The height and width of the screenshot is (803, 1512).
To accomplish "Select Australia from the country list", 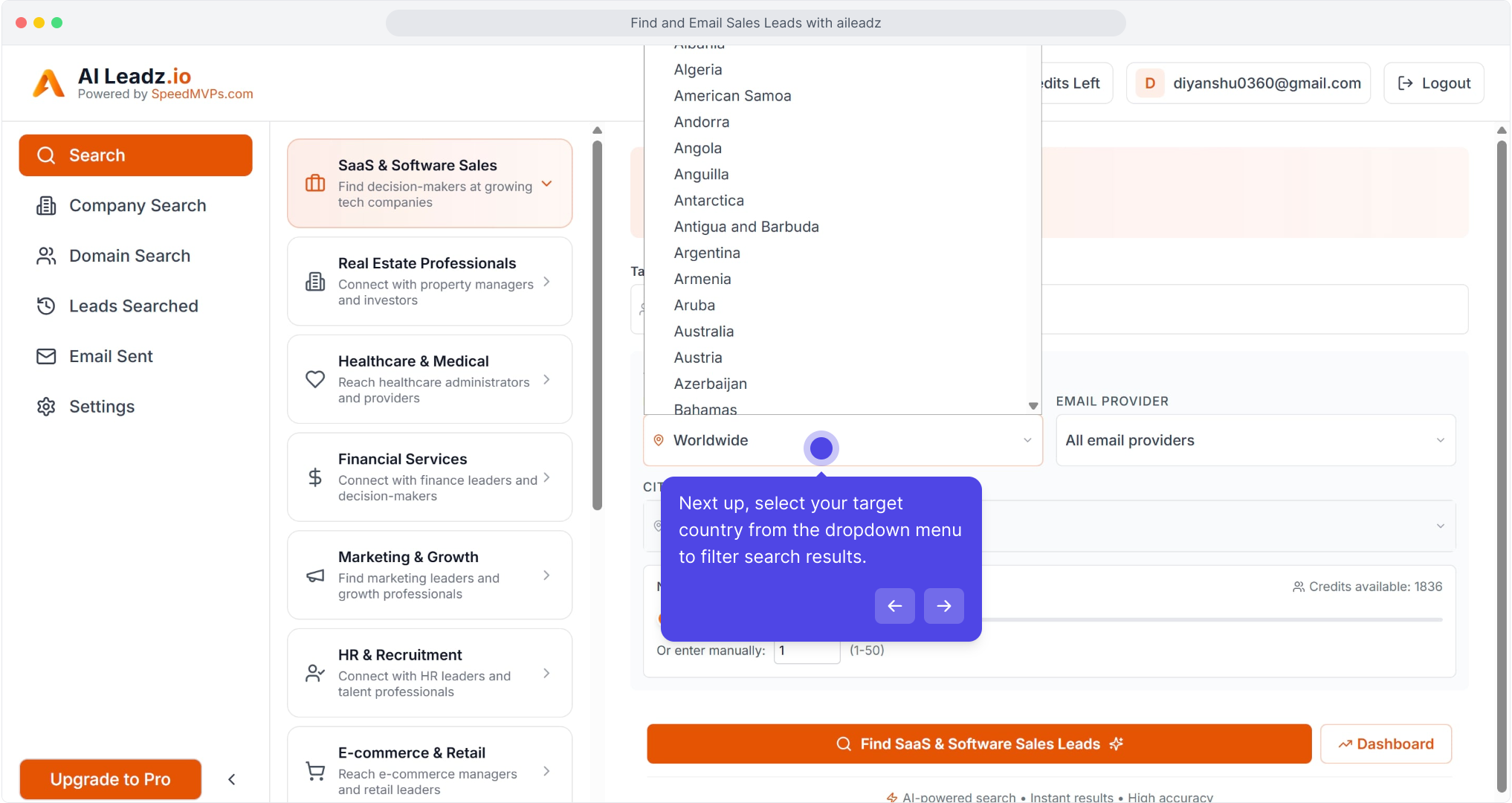I will 704,332.
